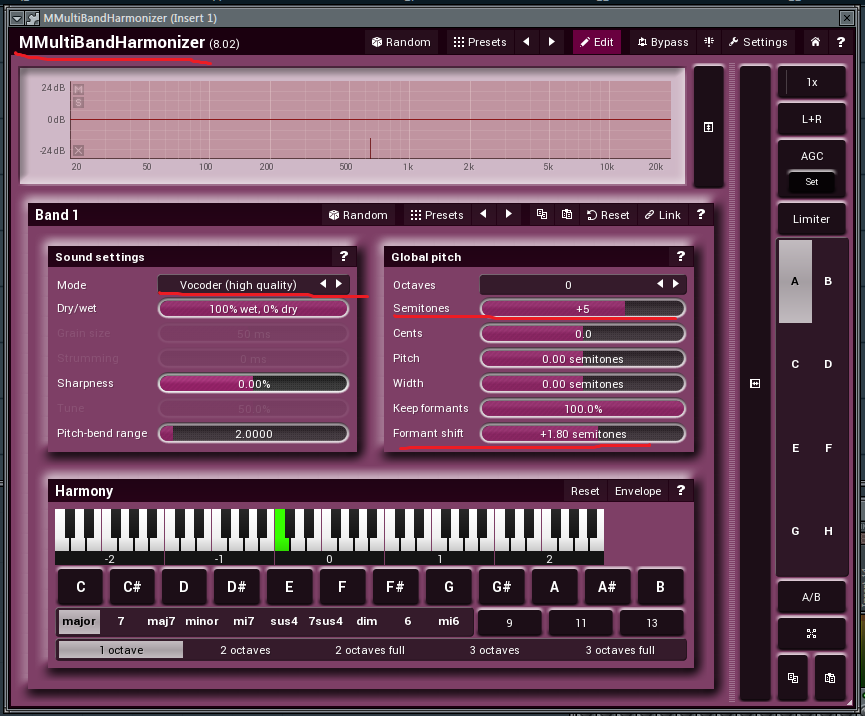Open the Mode Vocoder dropdown

pyautogui.click(x=238, y=285)
